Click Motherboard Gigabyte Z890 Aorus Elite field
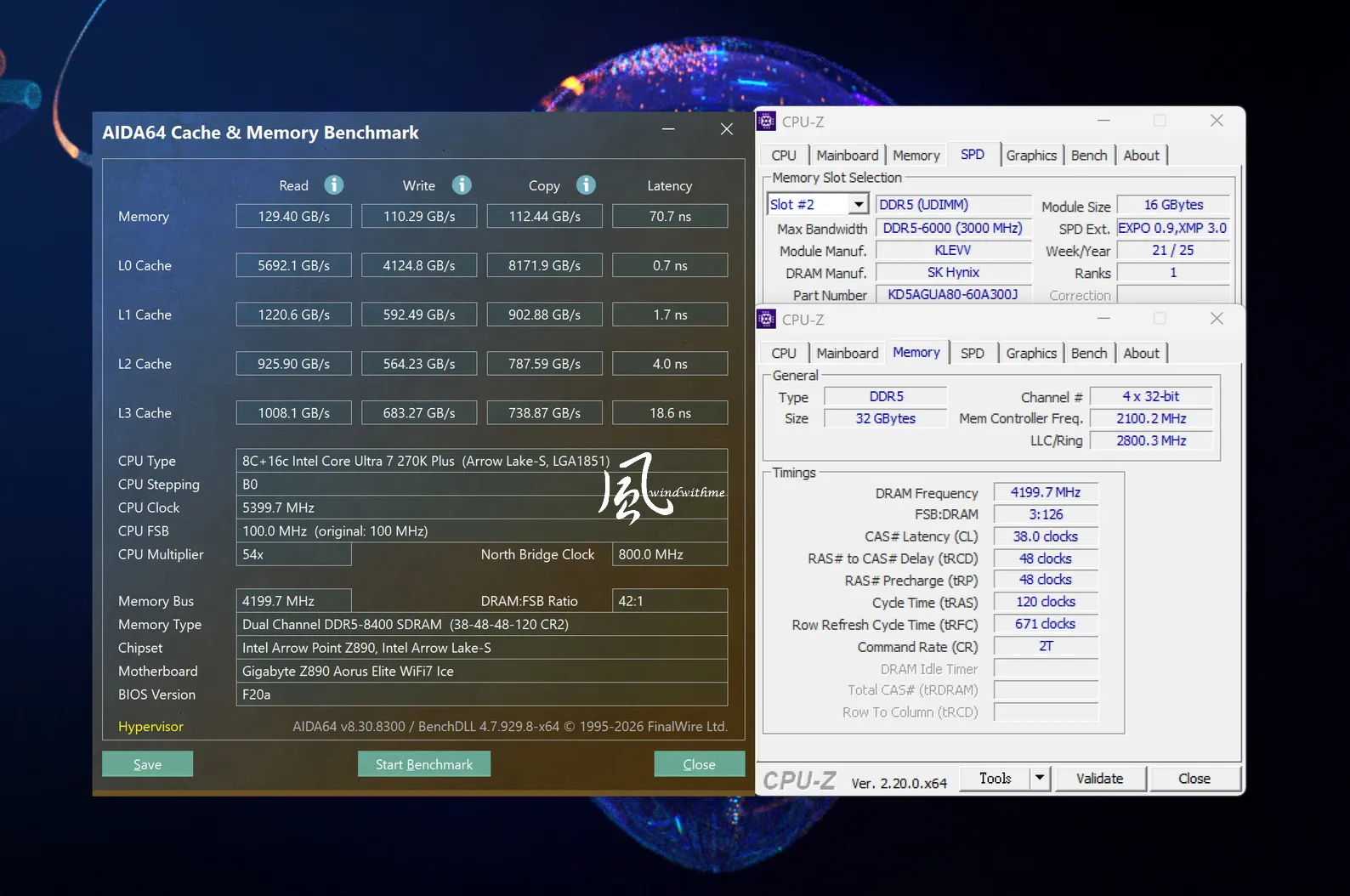 (482, 671)
